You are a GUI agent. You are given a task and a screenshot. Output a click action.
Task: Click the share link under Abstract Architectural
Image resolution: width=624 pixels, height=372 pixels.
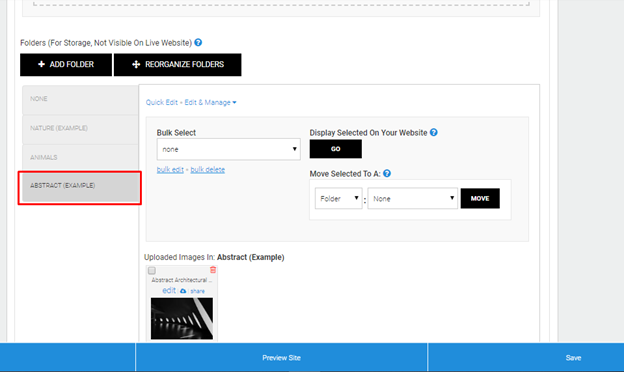(x=197, y=291)
